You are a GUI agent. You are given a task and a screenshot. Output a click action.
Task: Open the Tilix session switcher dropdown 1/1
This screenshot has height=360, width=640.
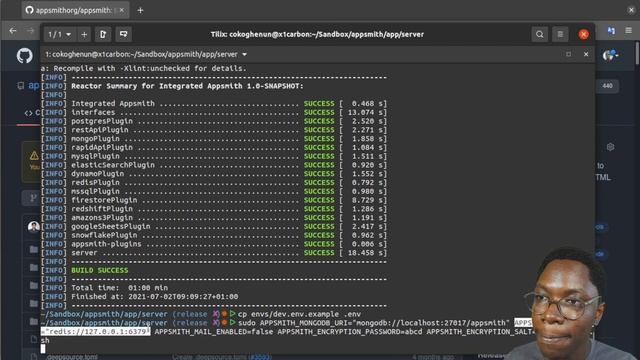click(60, 35)
